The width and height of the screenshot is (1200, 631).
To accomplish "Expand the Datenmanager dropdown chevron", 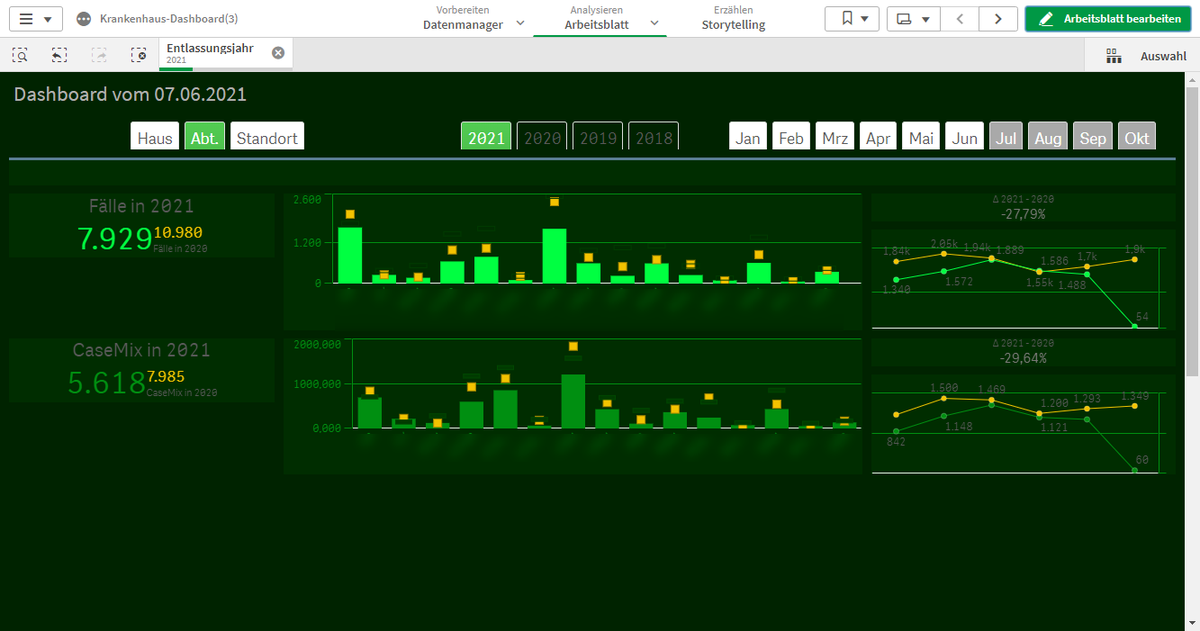I will [x=519, y=23].
